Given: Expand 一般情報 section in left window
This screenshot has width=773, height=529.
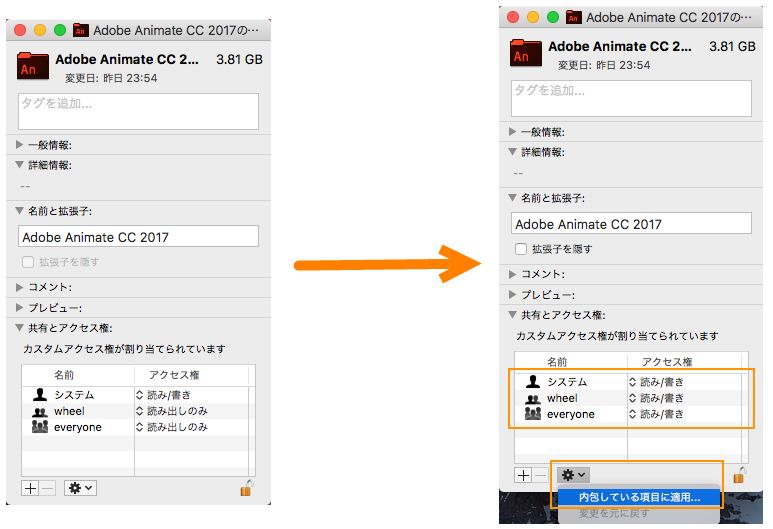Looking at the screenshot, I should pos(19,144).
